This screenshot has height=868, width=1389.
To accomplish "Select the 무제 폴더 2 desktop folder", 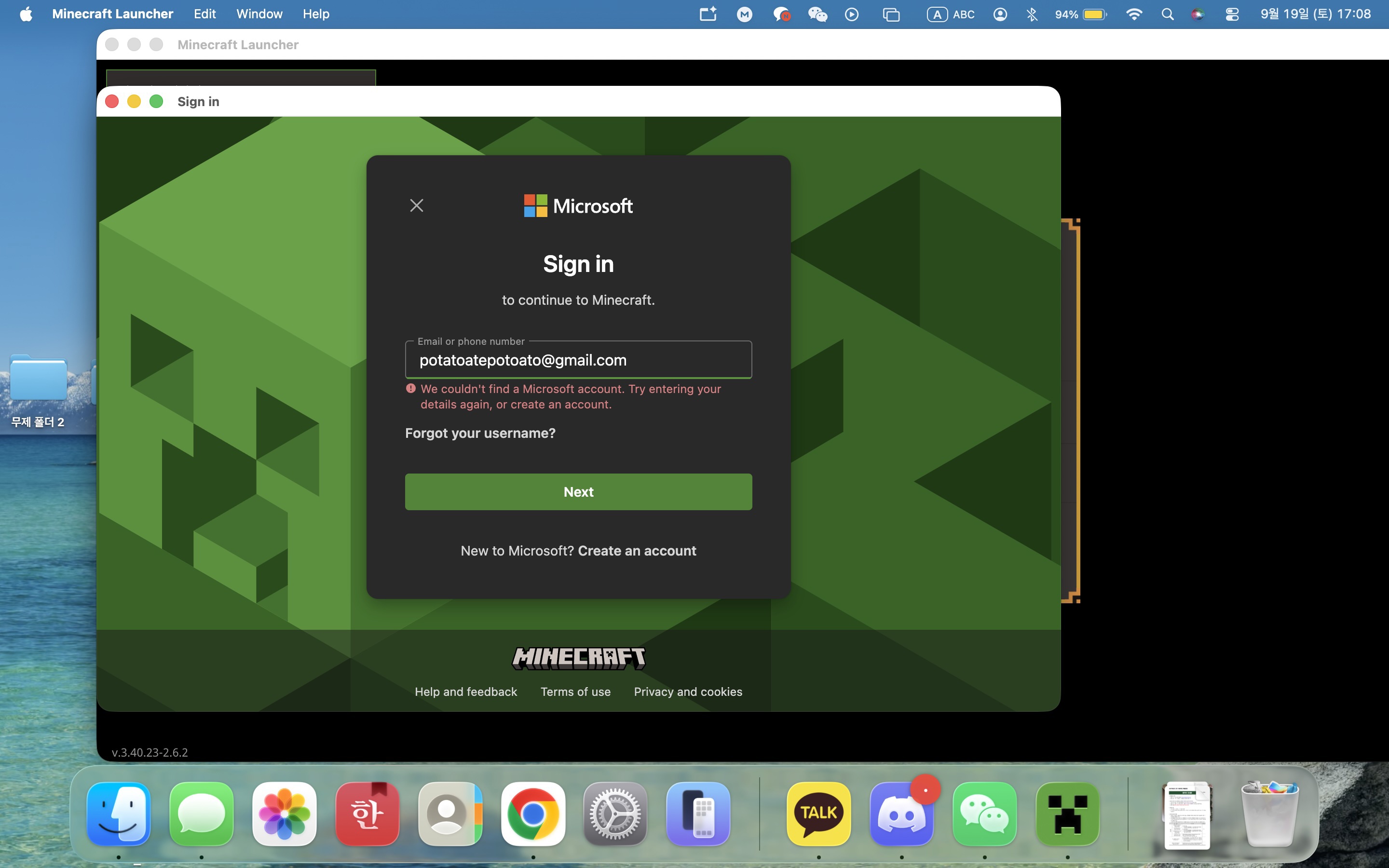I will pos(38,391).
